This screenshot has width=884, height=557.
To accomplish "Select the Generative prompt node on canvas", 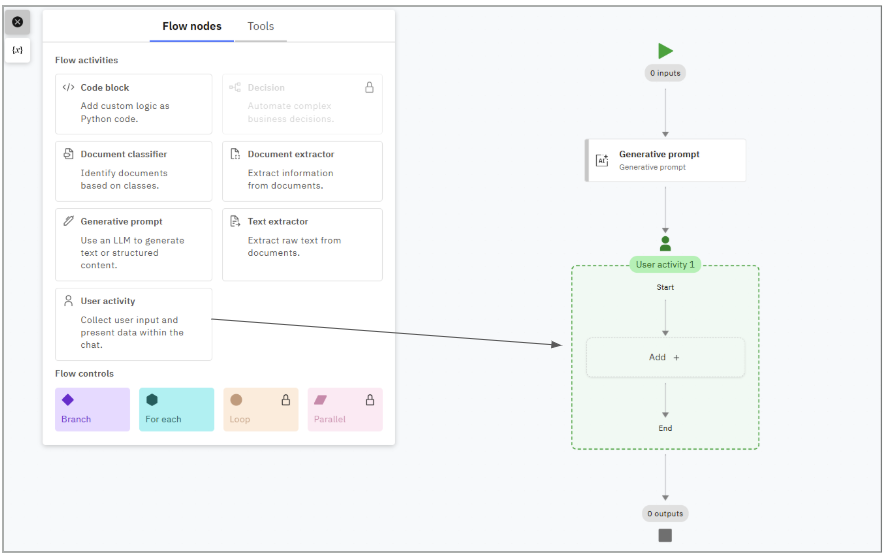I will coord(666,160).
